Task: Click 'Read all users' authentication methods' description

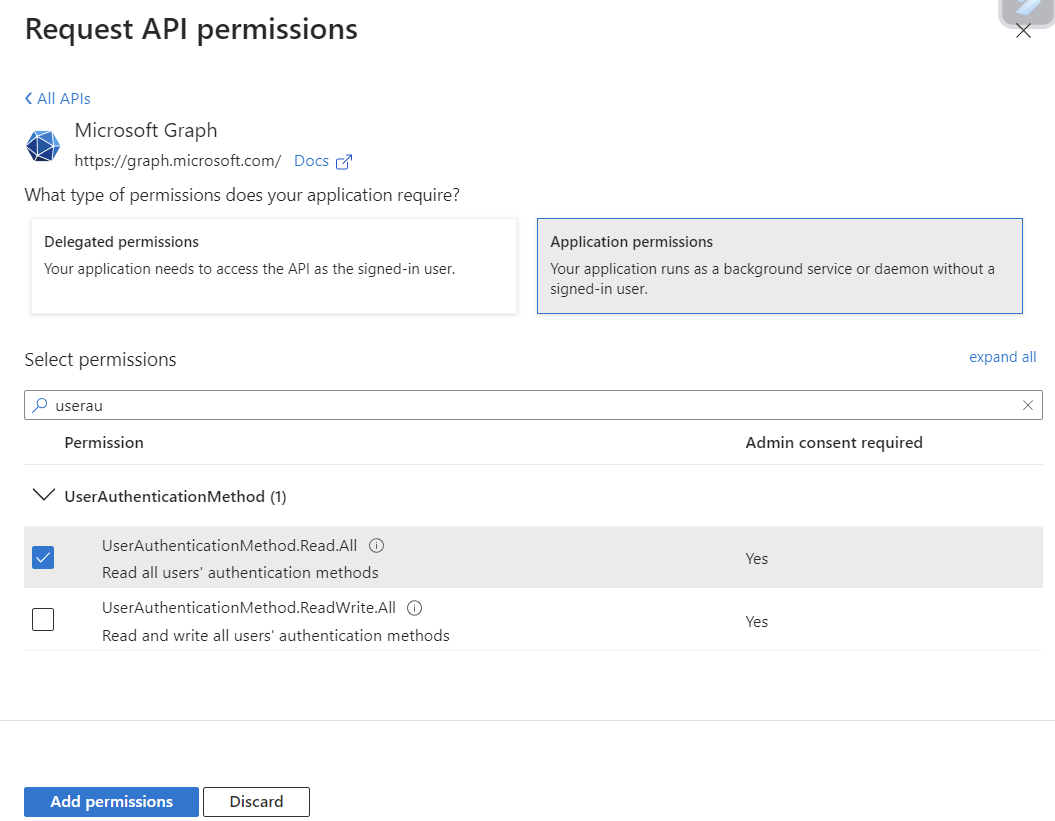Action: tap(240, 573)
